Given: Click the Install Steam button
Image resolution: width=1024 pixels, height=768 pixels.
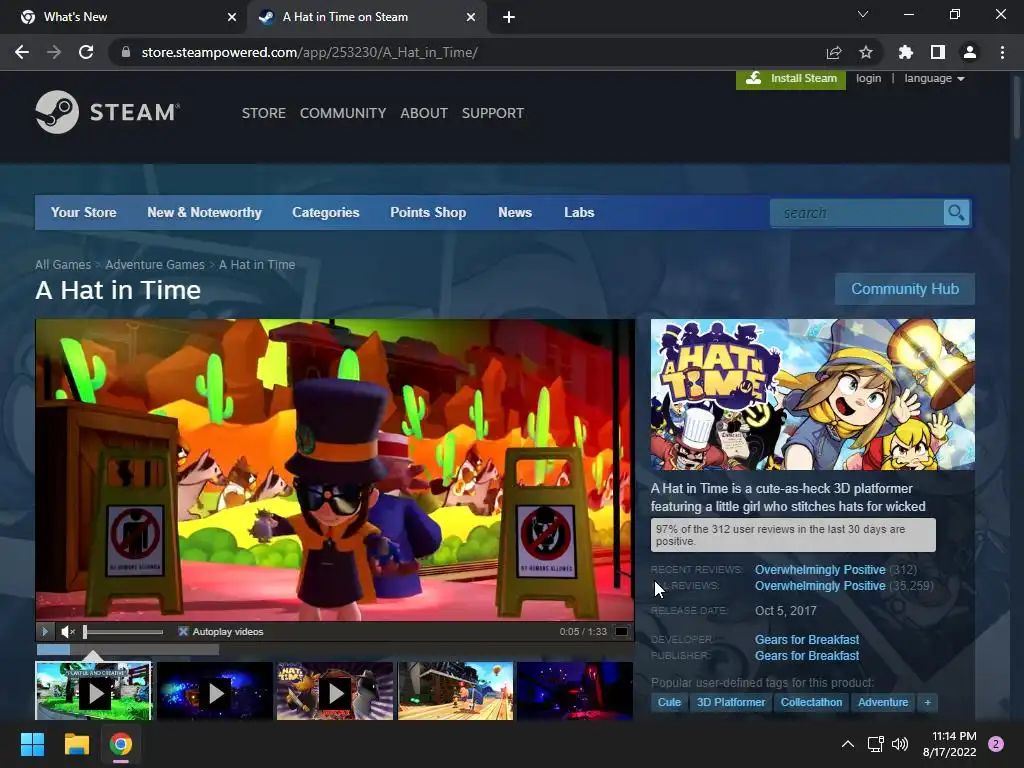Looking at the screenshot, I should [791, 78].
